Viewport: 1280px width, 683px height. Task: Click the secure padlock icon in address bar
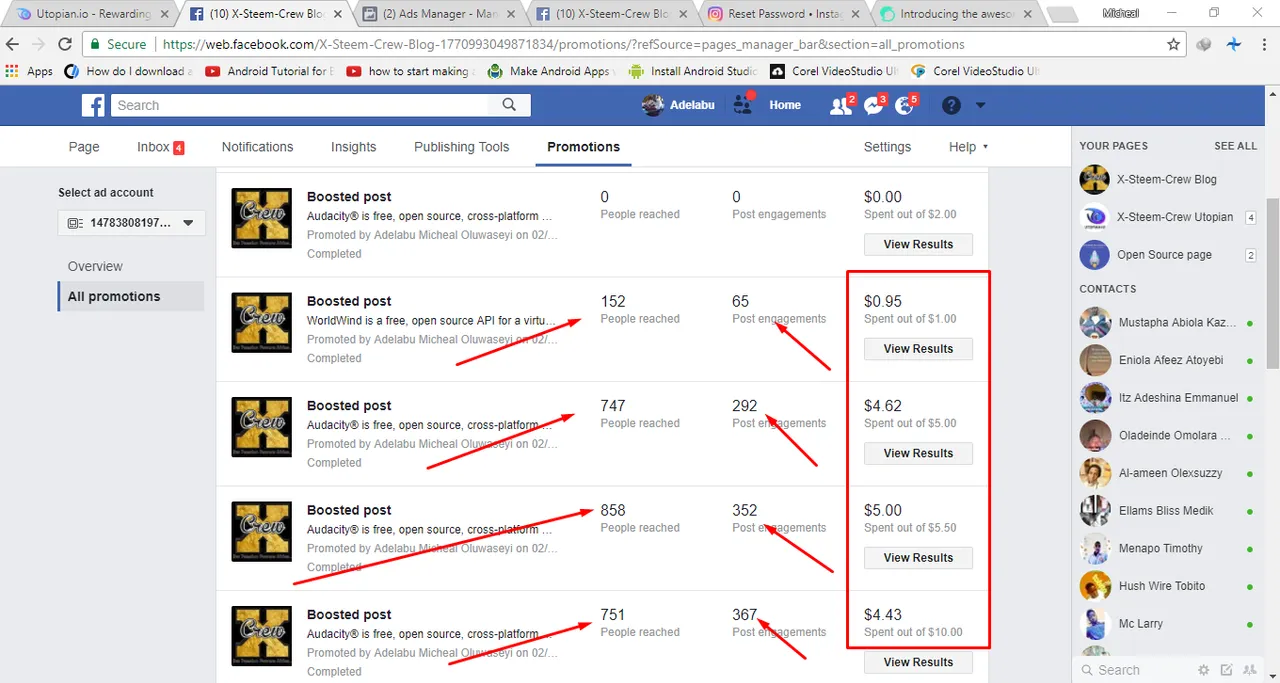click(x=95, y=44)
